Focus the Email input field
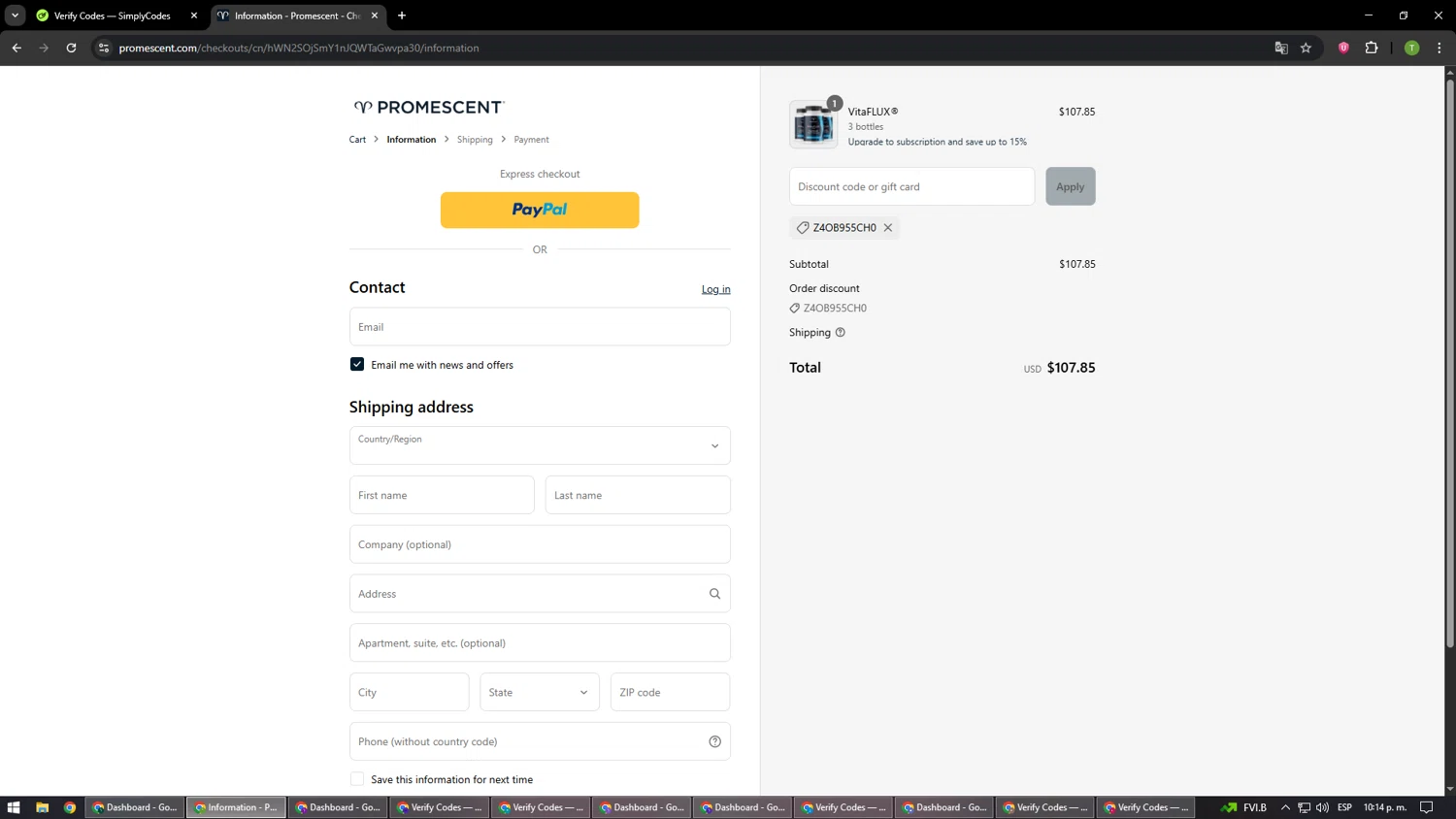1456x819 pixels. pyautogui.click(x=540, y=327)
